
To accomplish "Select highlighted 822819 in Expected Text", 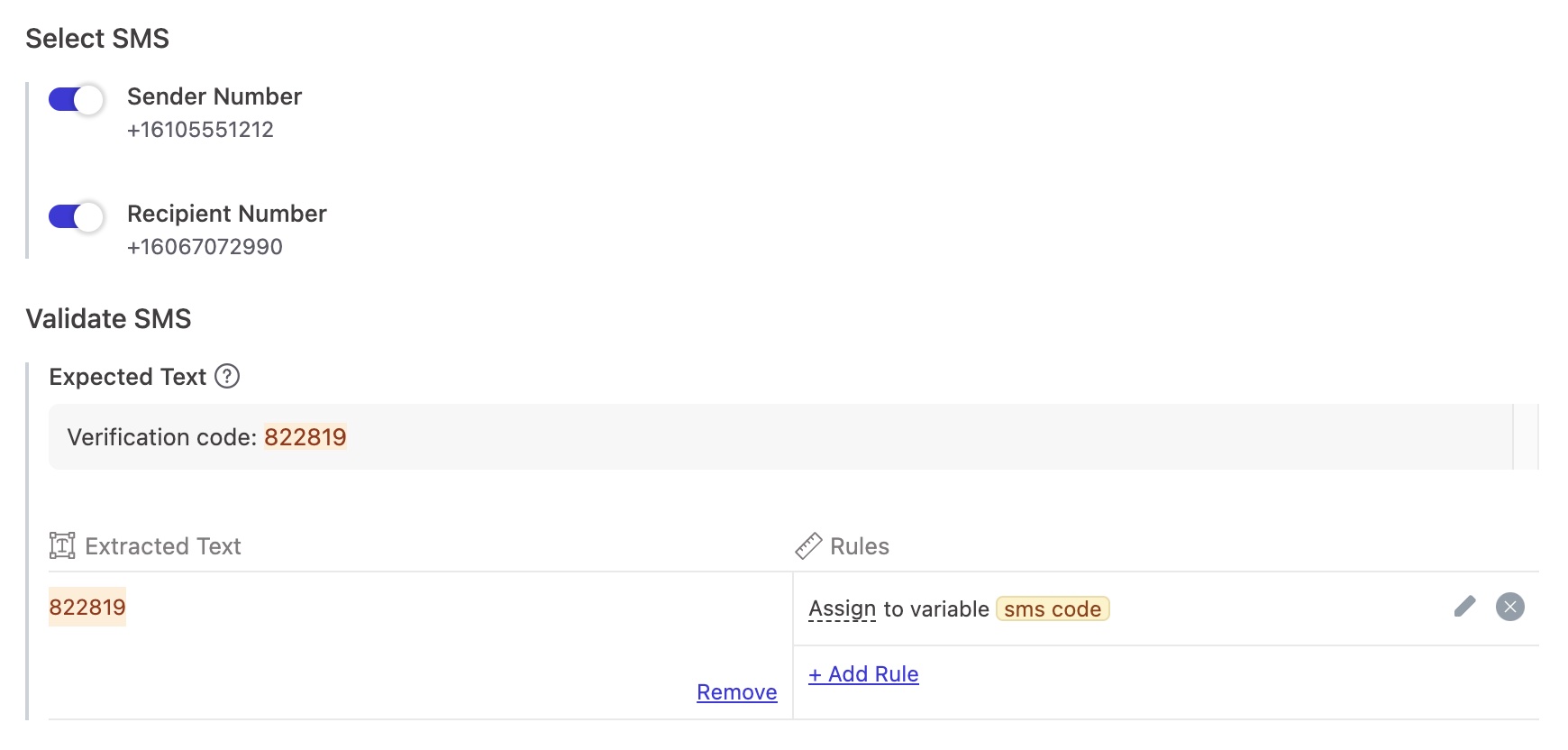I will point(305,437).
